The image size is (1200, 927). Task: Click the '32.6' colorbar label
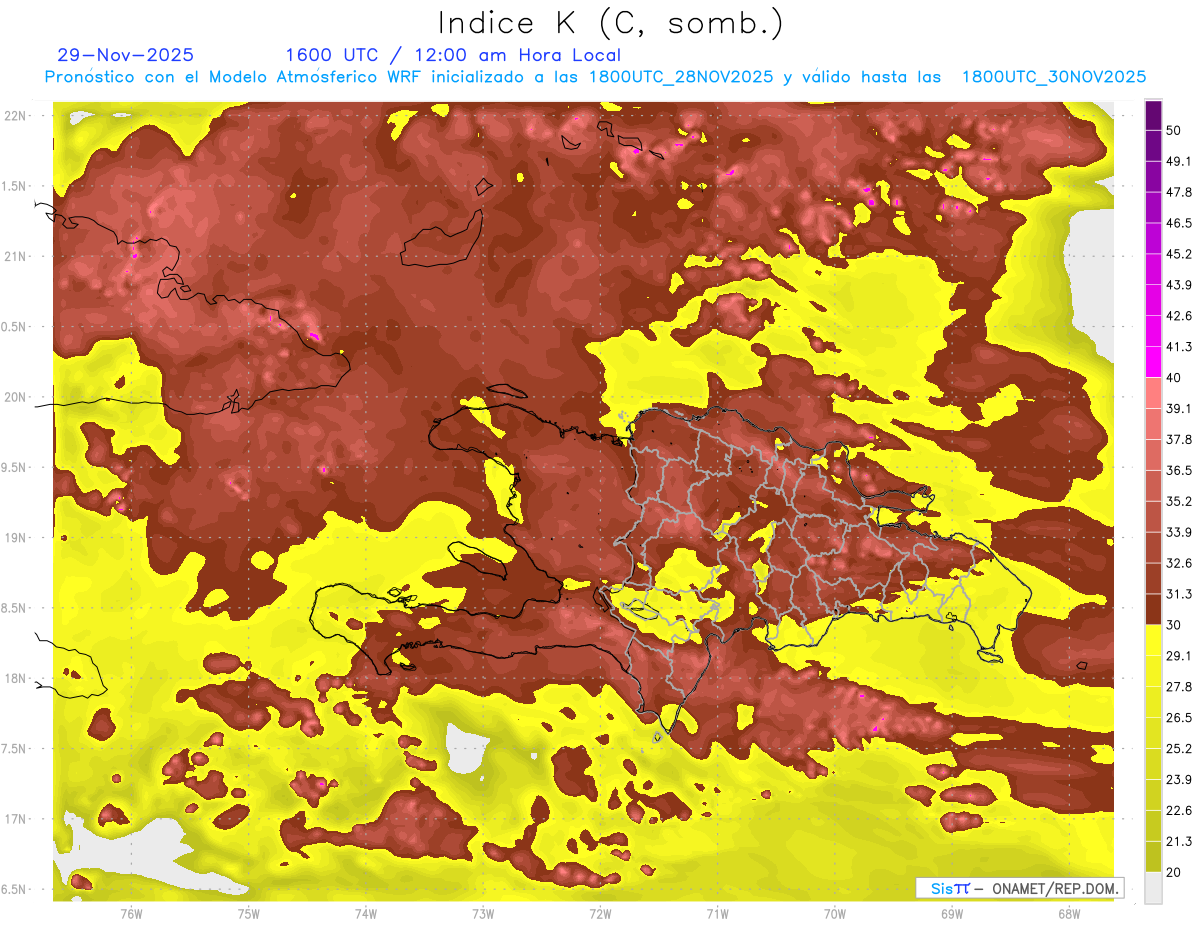(1179, 563)
